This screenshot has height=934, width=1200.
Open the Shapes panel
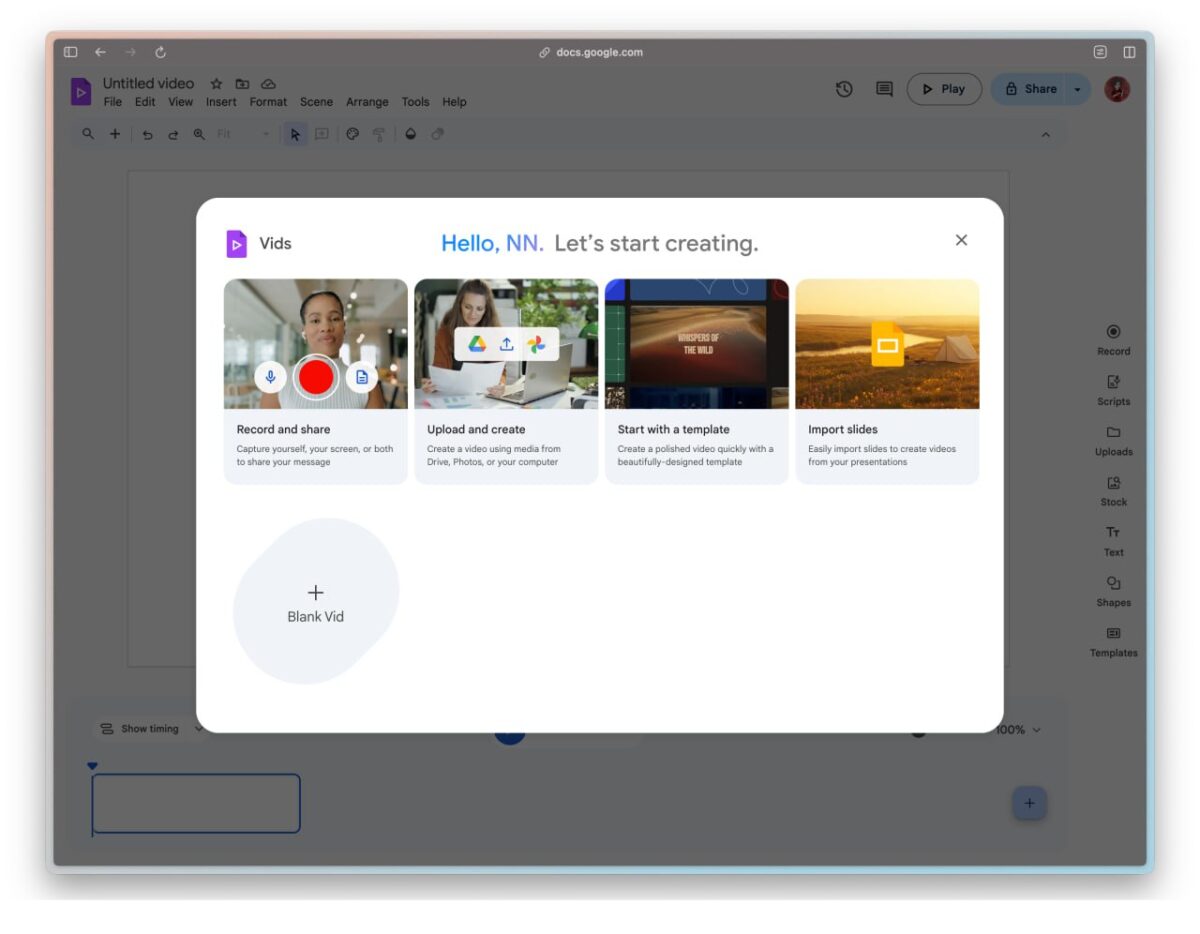(1113, 592)
